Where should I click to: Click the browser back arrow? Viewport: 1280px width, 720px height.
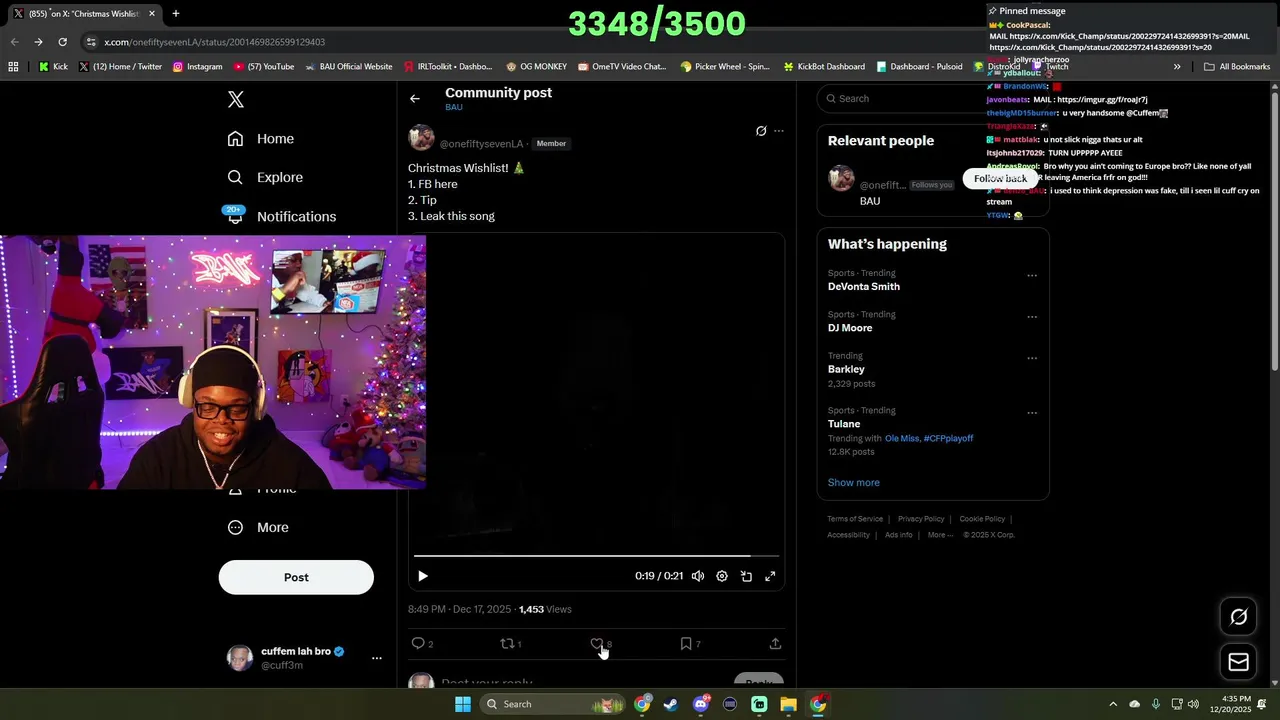click(x=14, y=42)
